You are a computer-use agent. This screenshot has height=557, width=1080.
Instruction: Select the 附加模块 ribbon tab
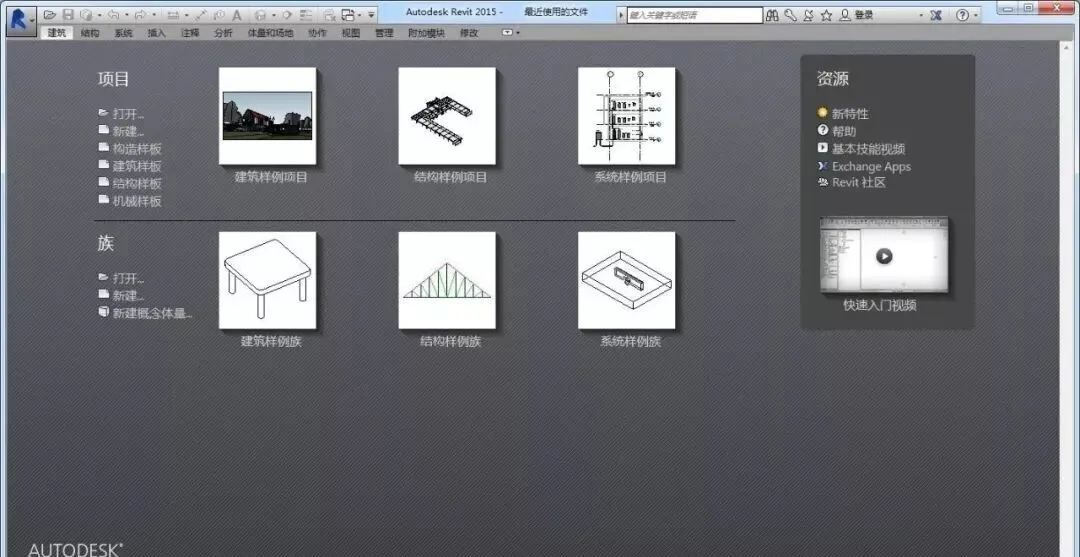click(426, 32)
